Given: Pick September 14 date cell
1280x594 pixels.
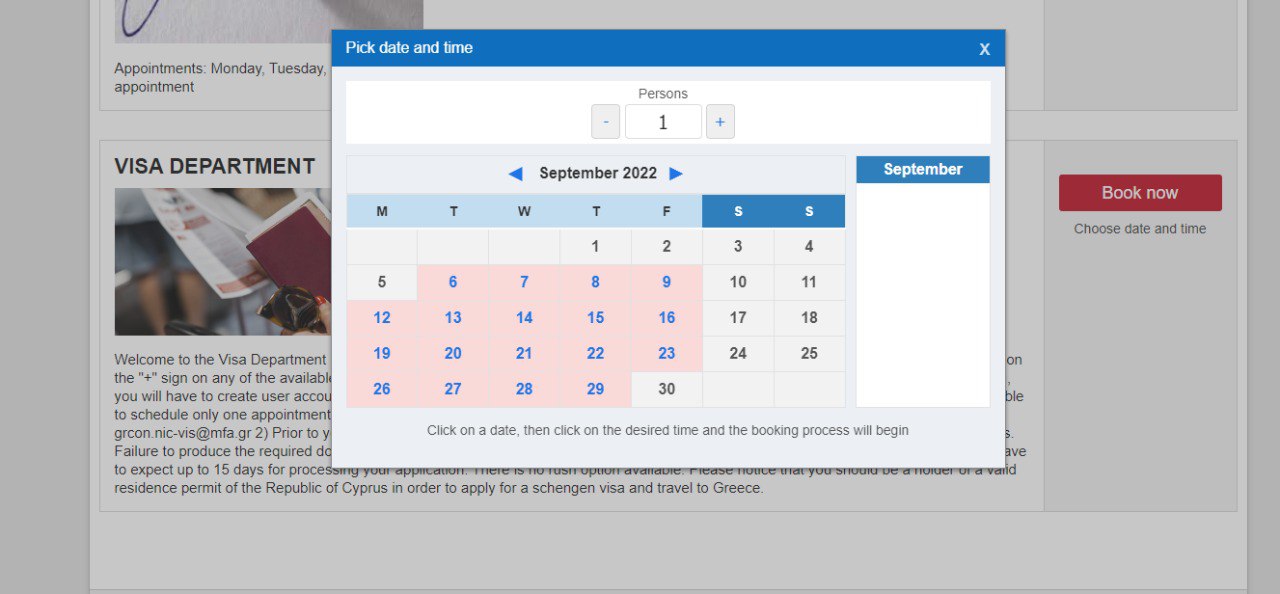Looking at the screenshot, I should tap(524, 318).
